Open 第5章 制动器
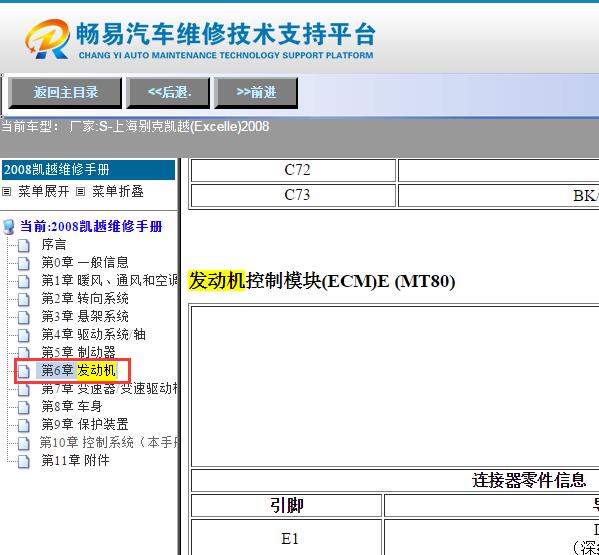Image resolution: width=599 pixels, height=555 pixels. click(78, 352)
